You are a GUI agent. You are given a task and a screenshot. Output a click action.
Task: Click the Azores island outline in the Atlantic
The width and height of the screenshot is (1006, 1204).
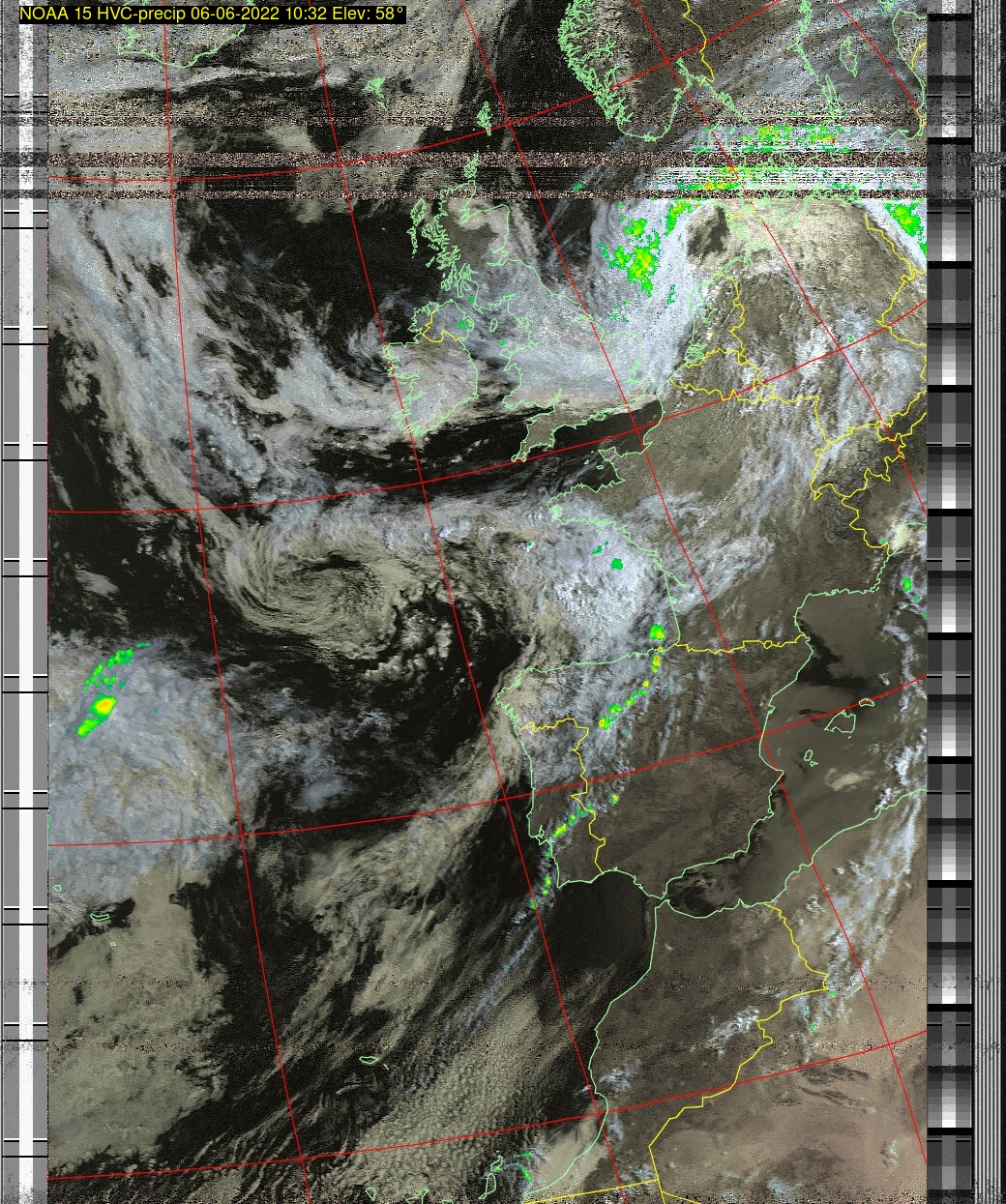click(101, 914)
